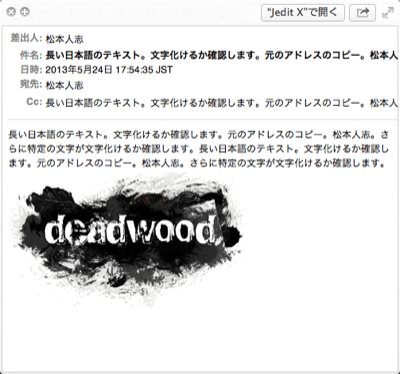This screenshot has height=374, width=400.
Task: Click the 'Open with Jedit X' button
Action: click(x=303, y=13)
